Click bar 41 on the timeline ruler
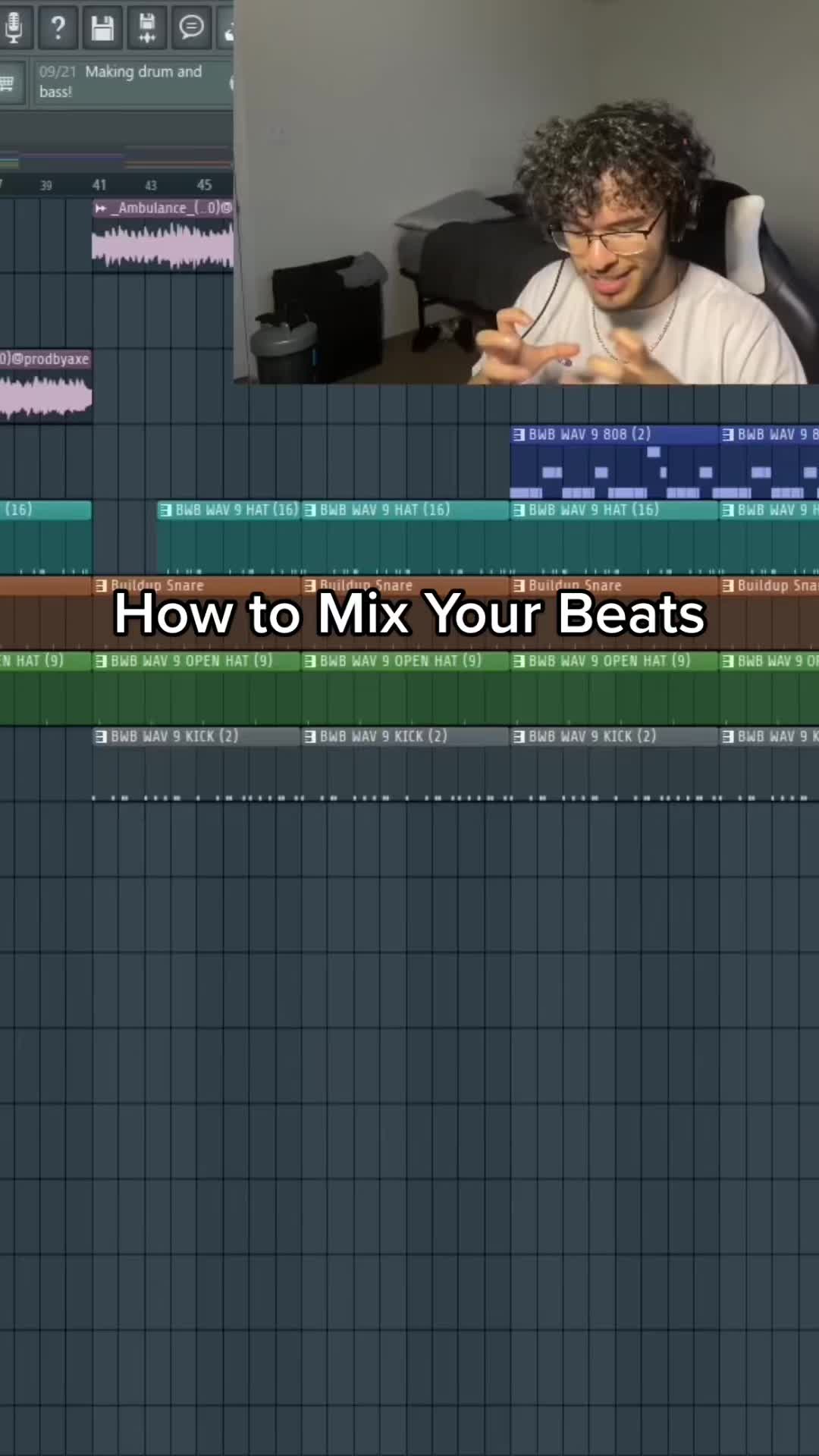The width and height of the screenshot is (819, 1456). click(99, 185)
